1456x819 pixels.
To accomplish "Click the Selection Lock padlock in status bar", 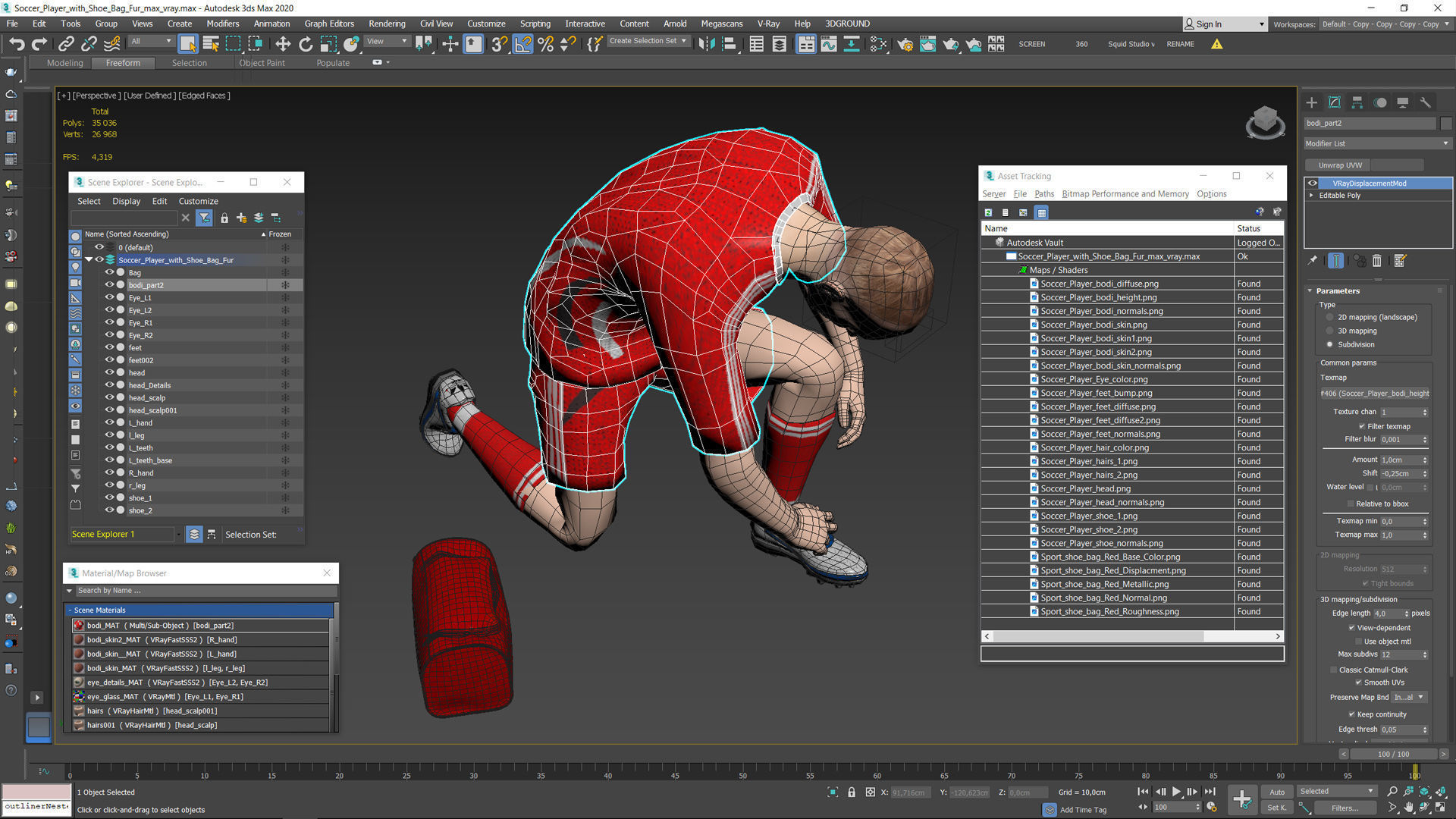I will point(852,792).
